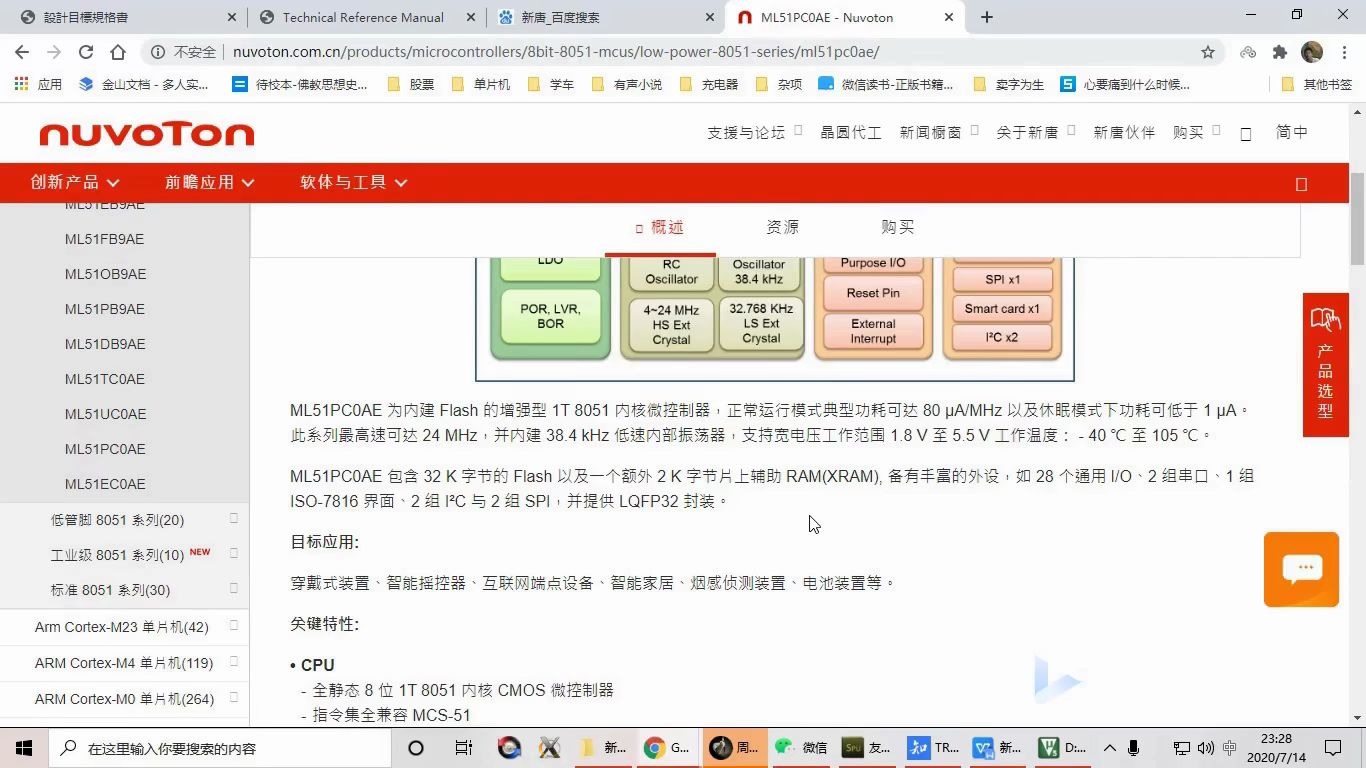Select ML51UC0AE in the sidebar

pyautogui.click(x=105, y=414)
